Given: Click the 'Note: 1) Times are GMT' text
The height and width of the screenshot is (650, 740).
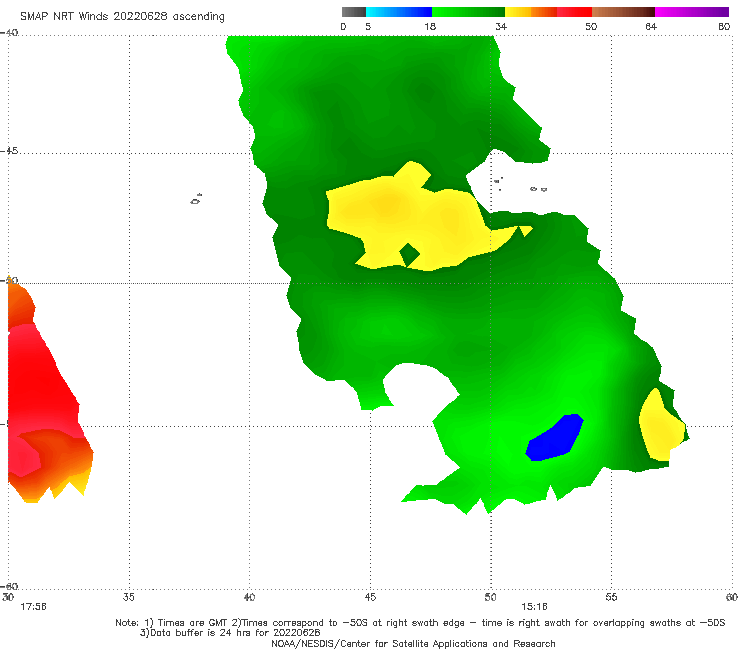Looking at the screenshot, I should pos(173,623).
